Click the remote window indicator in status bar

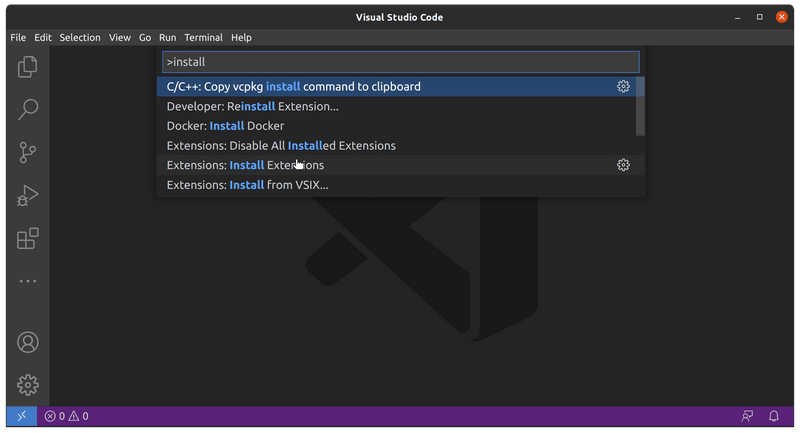(x=21, y=416)
